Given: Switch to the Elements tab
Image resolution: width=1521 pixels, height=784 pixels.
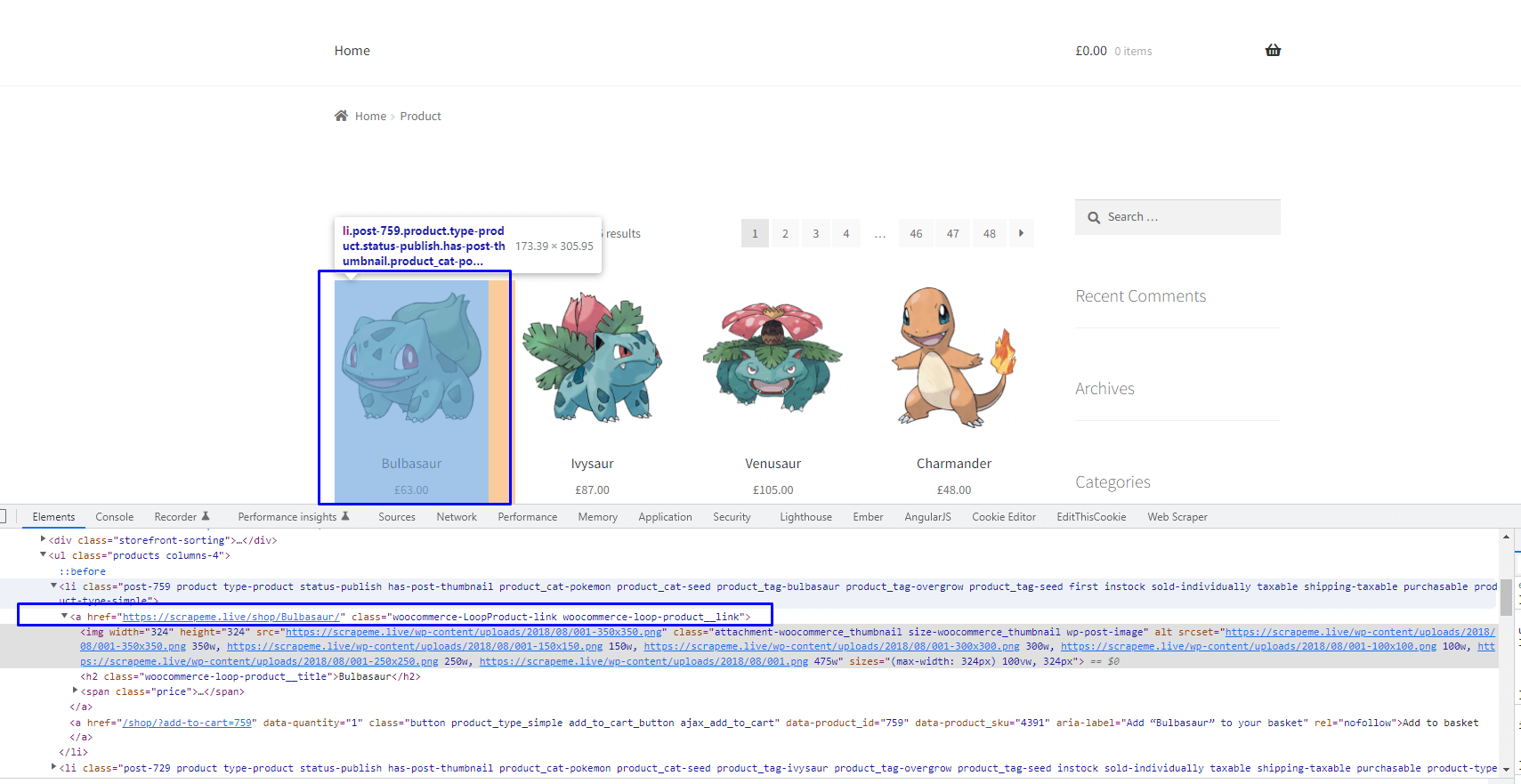Looking at the screenshot, I should click(53, 517).
